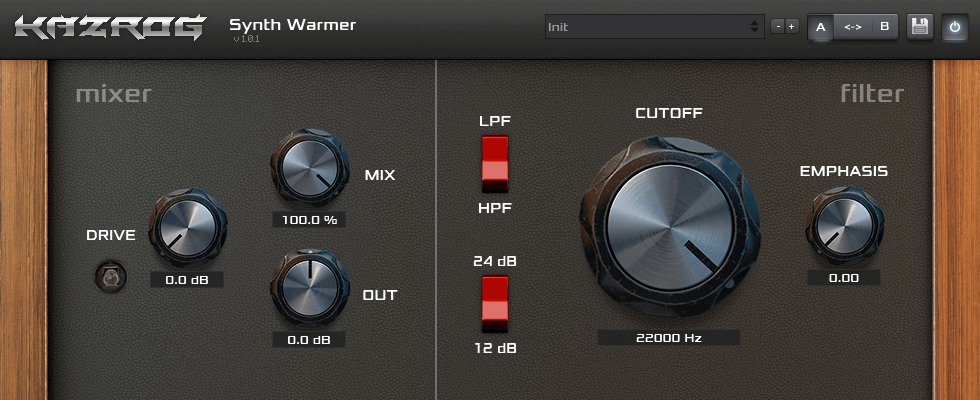Viewport: 980px width, 400px height.
Task: Click the preset dropdown up/down arrows
Action: 754,27
